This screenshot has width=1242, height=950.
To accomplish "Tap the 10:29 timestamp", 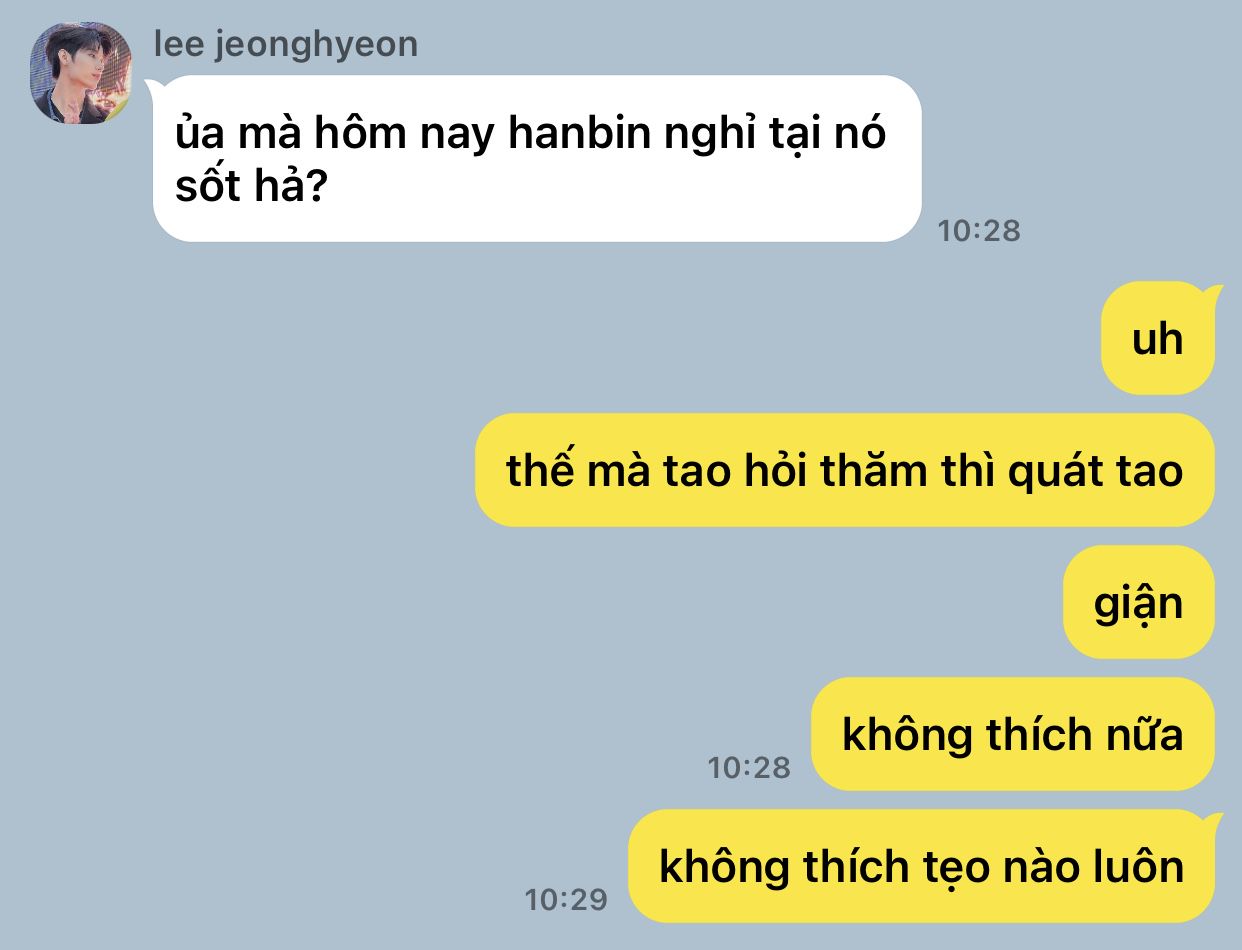I will tap(566, 900).
